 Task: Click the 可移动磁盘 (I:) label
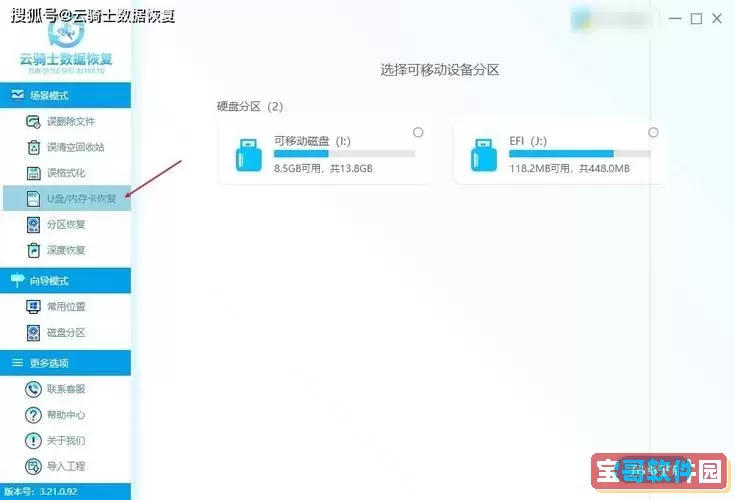312,141
